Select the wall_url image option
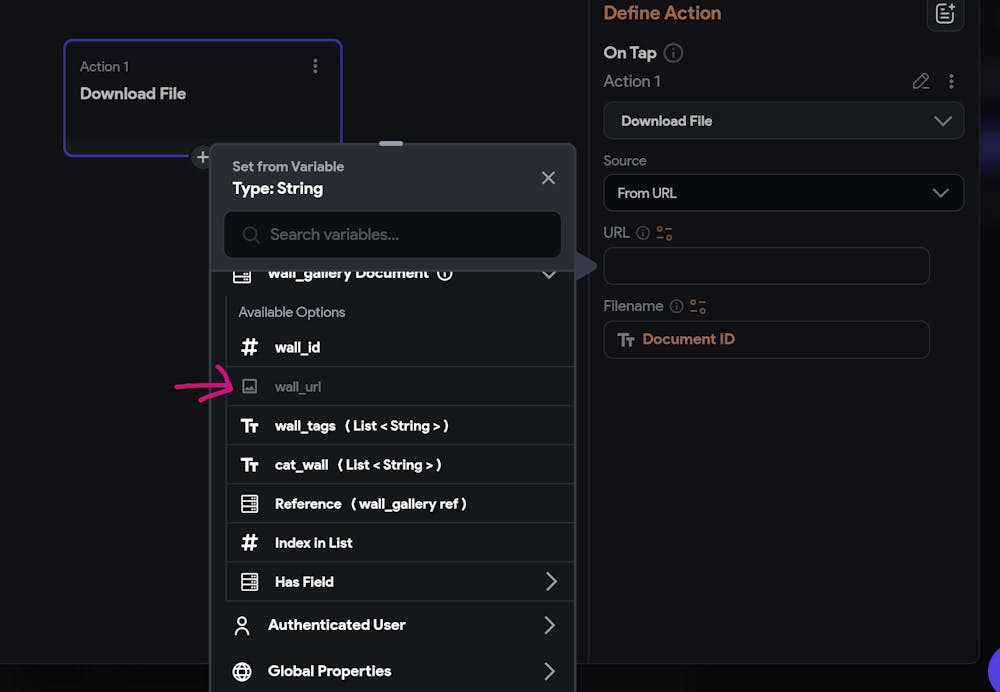 tap(297, 387)
